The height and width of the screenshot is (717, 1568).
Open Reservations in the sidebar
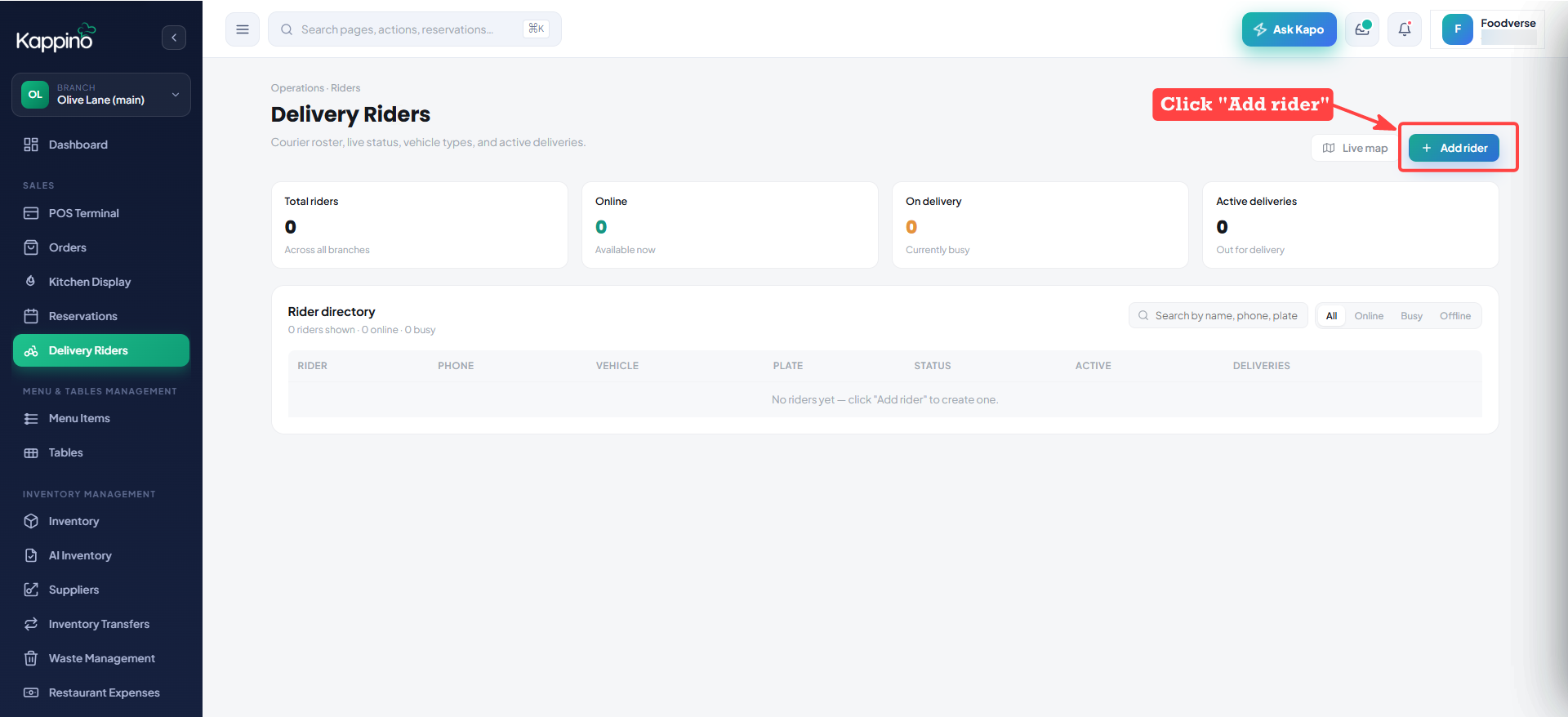(101, 316)
